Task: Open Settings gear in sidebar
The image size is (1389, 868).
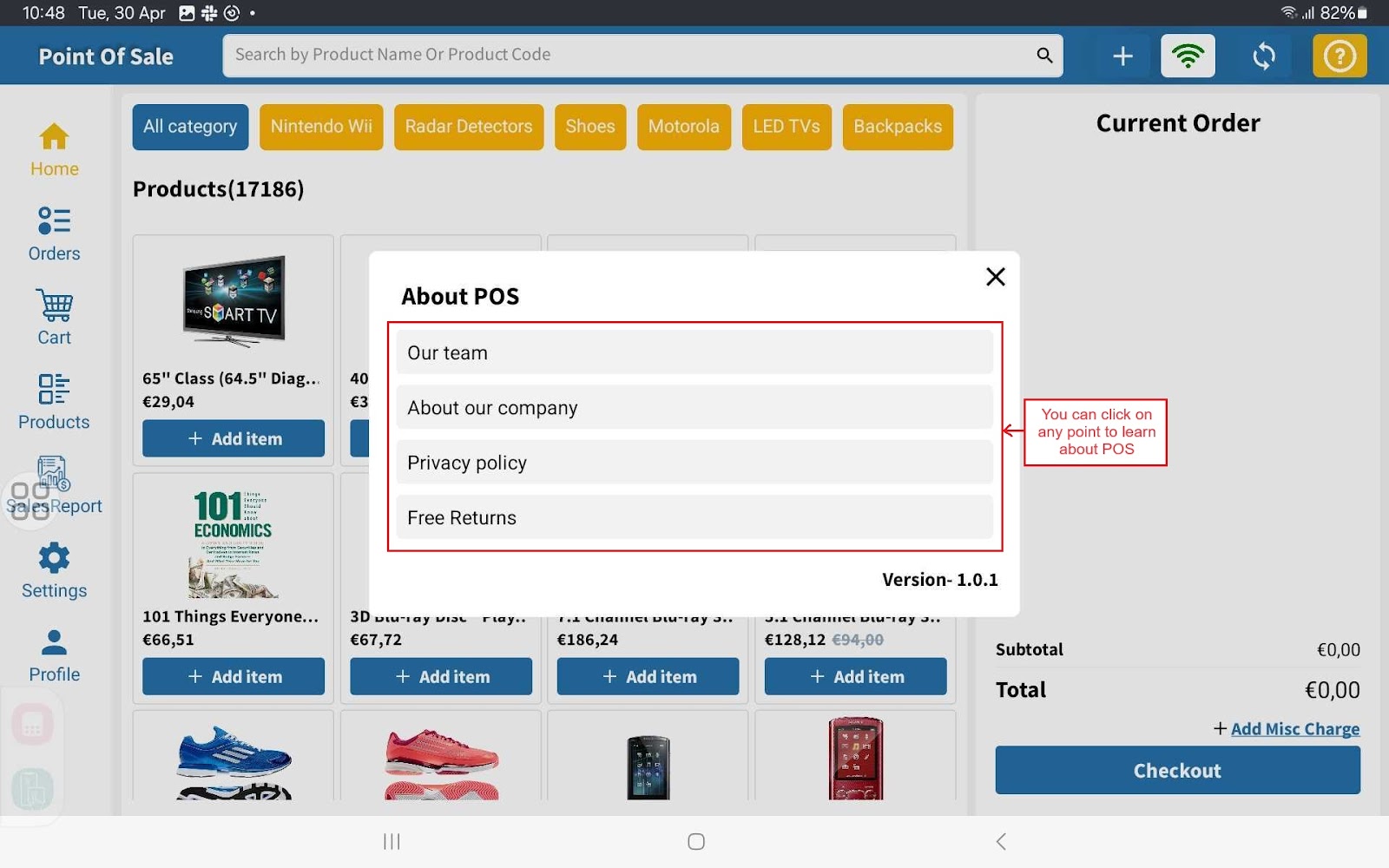Action: [x=54, y=570]
